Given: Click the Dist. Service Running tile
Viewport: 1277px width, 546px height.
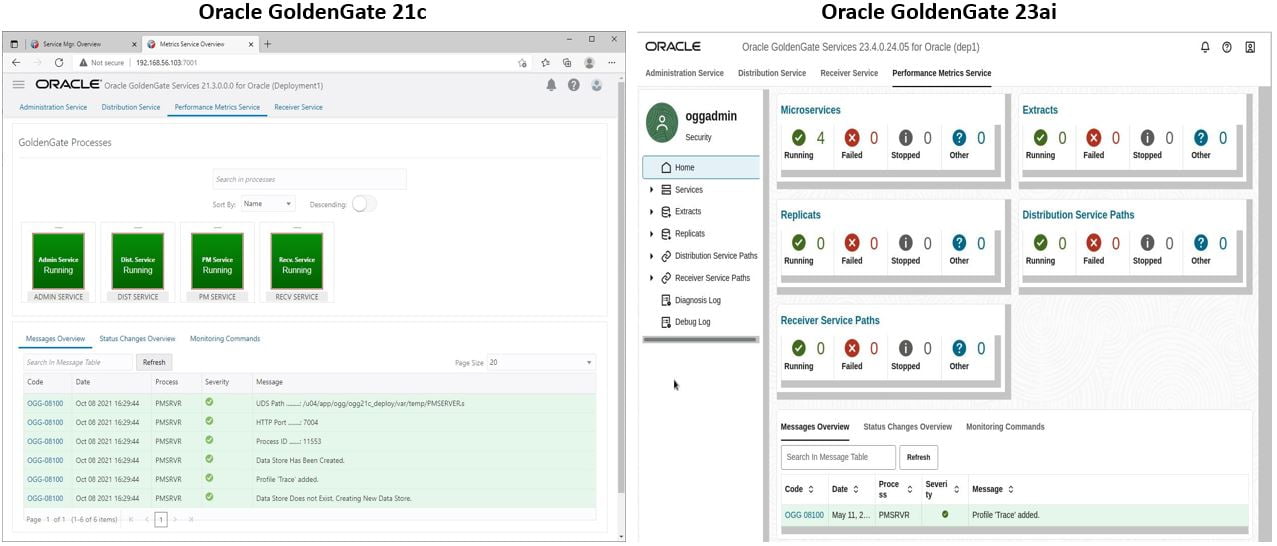Looking at the screenshot, I should pos(137,262).
